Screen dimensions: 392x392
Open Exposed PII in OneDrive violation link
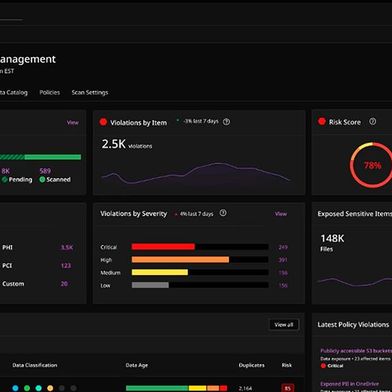349,384
